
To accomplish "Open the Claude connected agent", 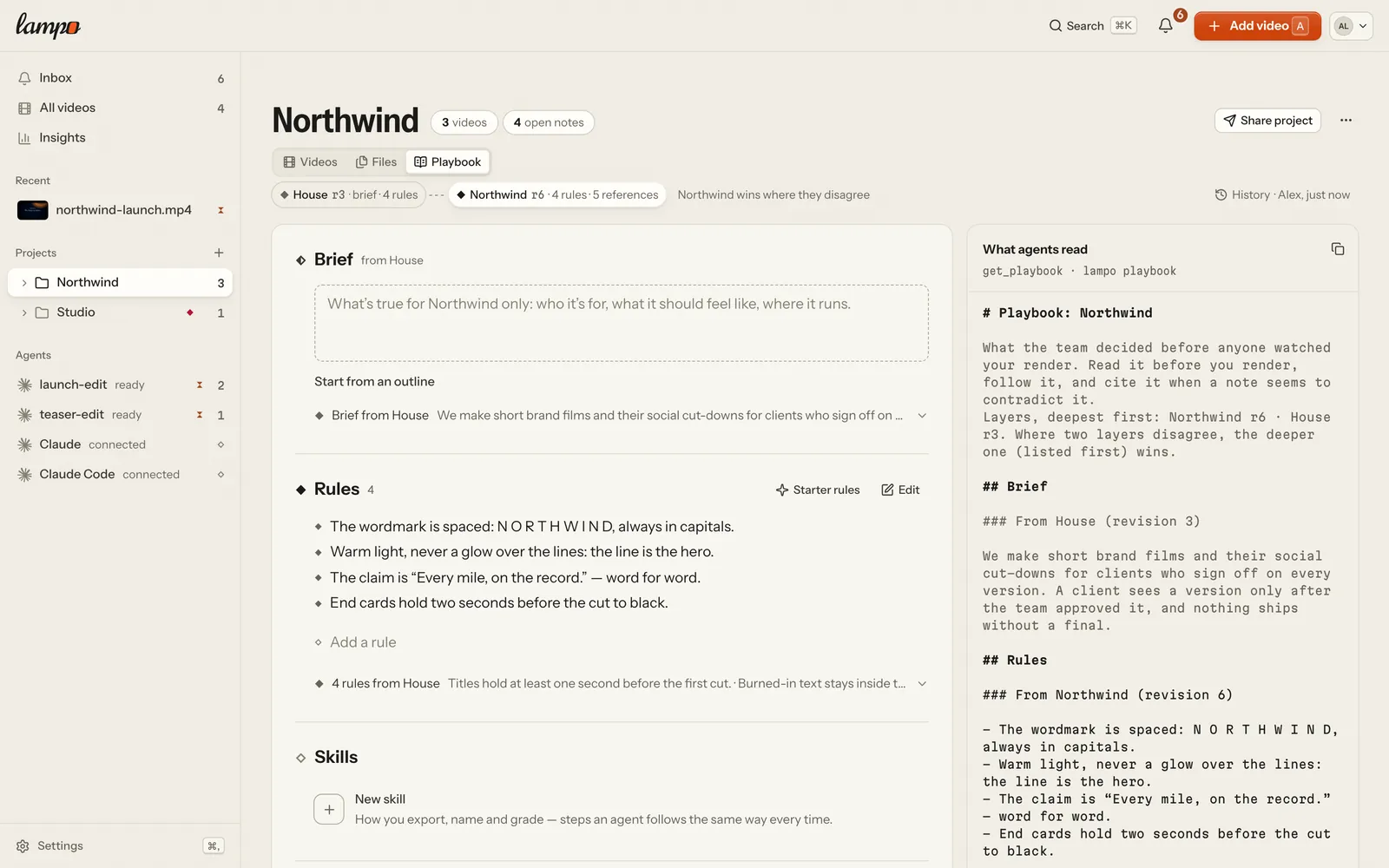I will pos(121,444).
